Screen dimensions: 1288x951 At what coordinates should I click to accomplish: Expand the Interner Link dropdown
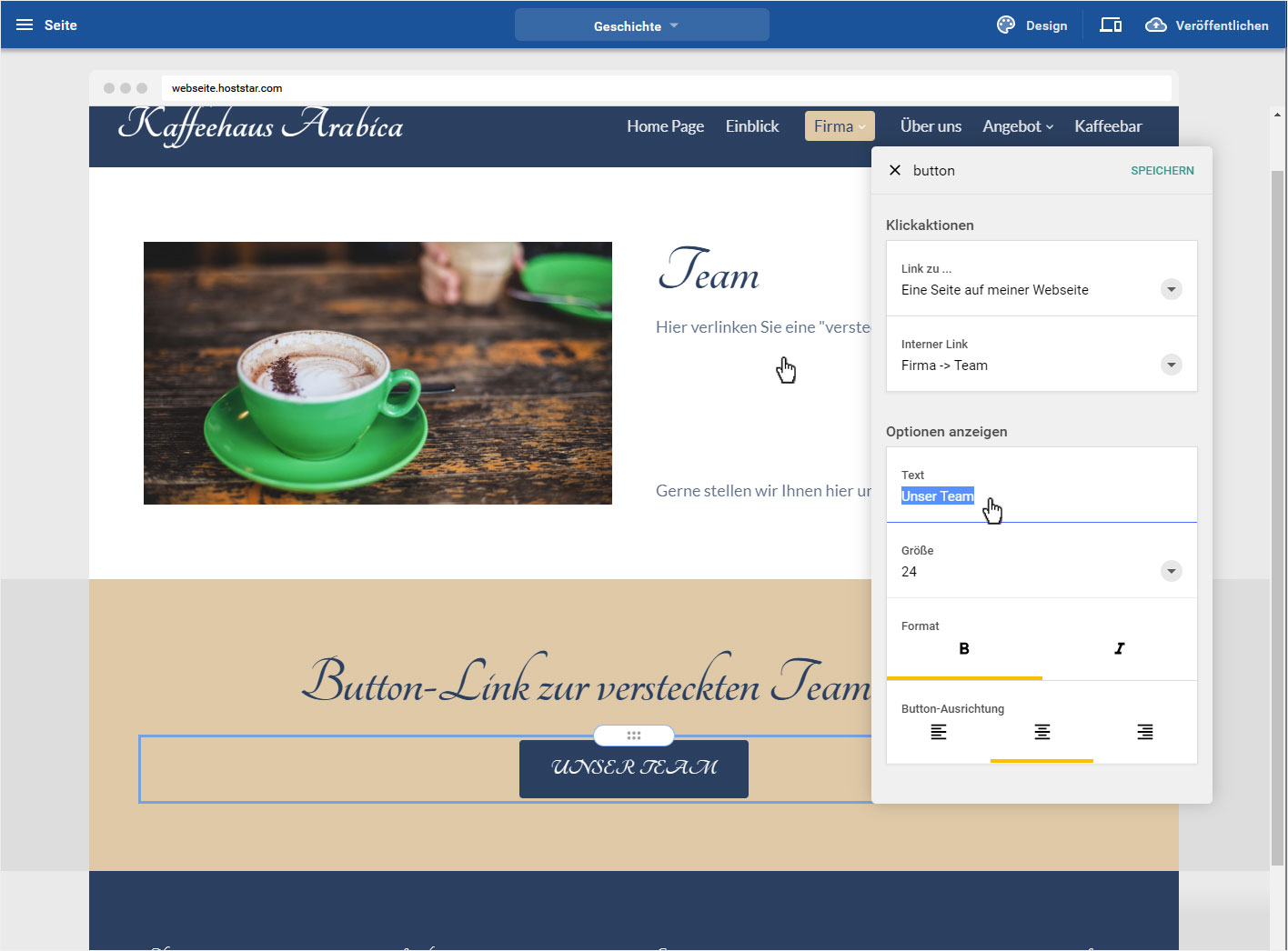1172,365
